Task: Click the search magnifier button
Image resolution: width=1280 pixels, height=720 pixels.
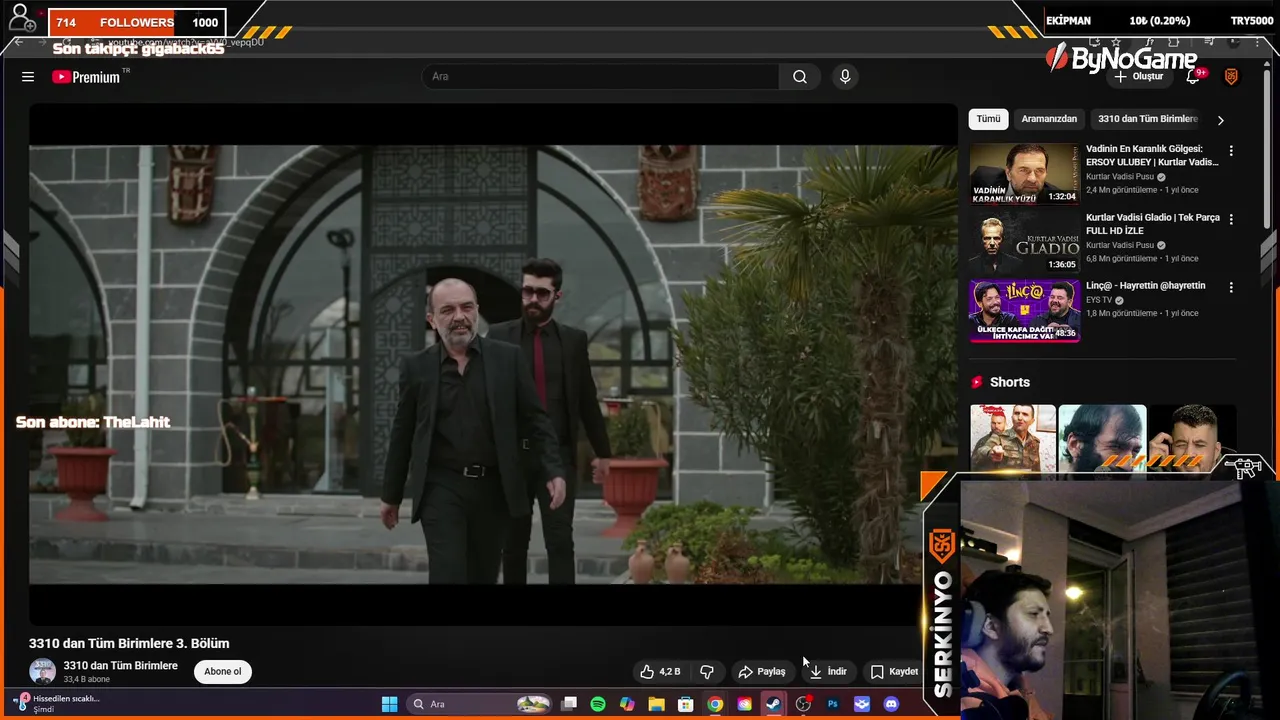Action: click(800, 77)
